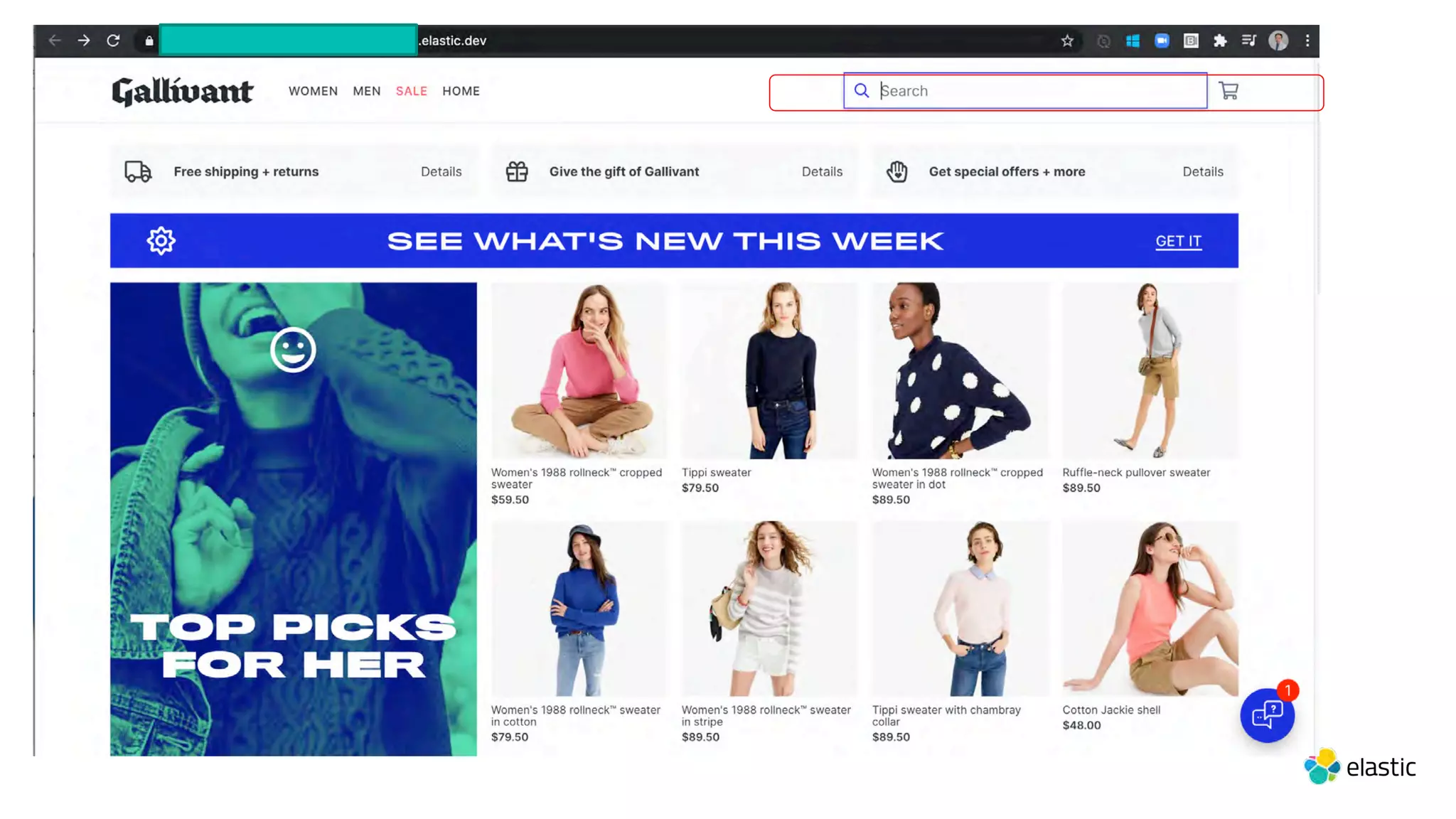Open the shopping cart icon
The height and width of the screenshot is (819, 1456).
[x=1228, y=91]
